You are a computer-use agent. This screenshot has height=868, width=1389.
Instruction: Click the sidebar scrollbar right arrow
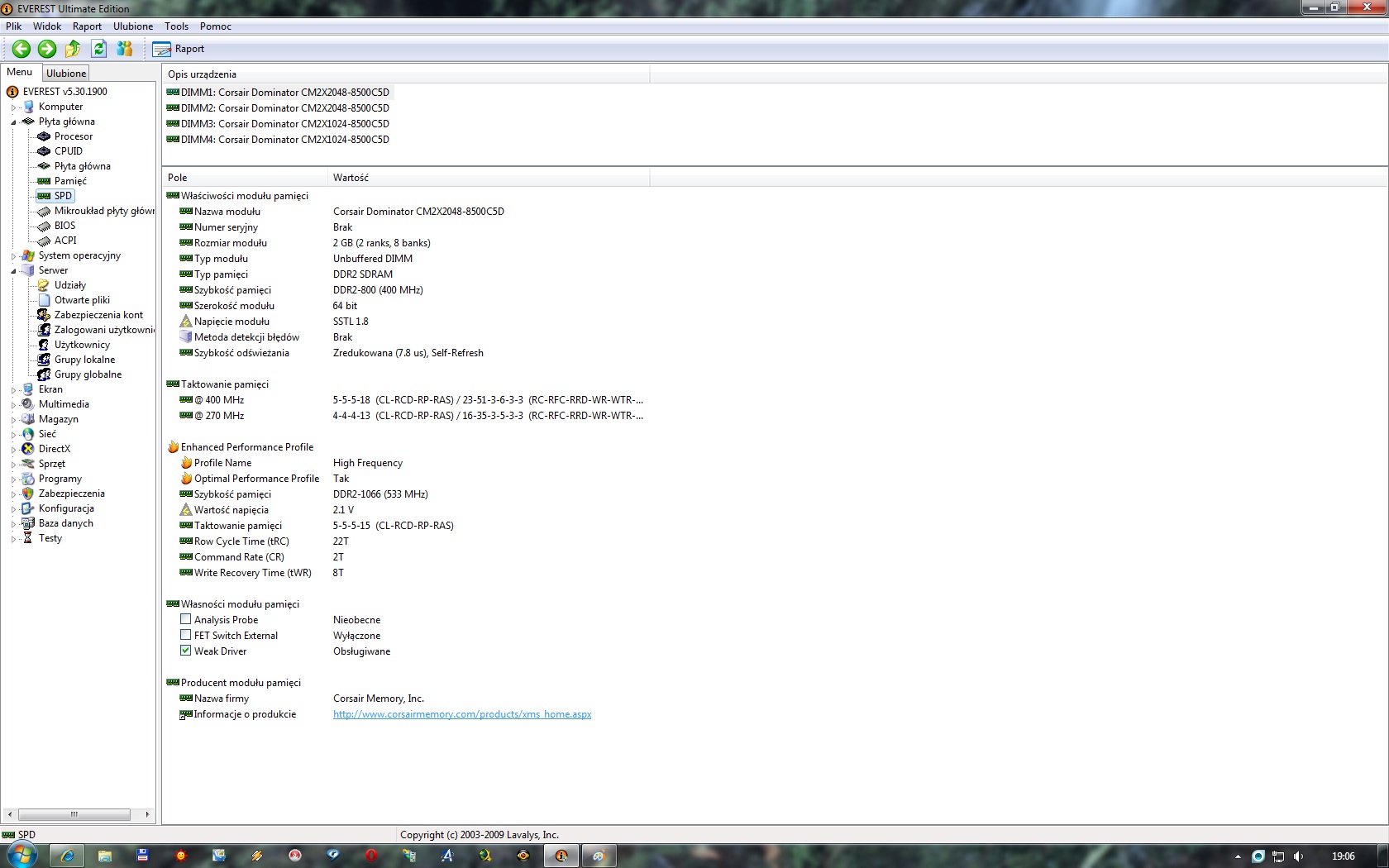point(147,814)
